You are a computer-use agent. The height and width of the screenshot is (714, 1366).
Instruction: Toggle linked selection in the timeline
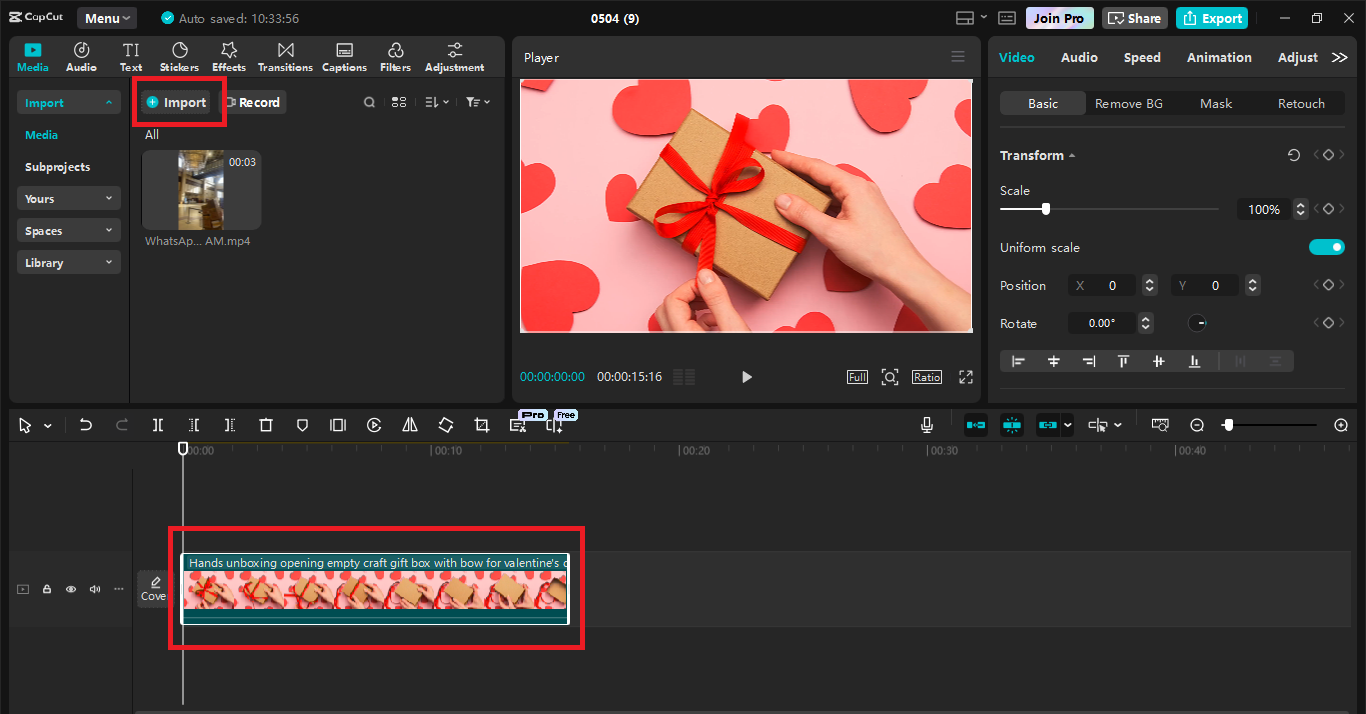[x=1048, y=424]
